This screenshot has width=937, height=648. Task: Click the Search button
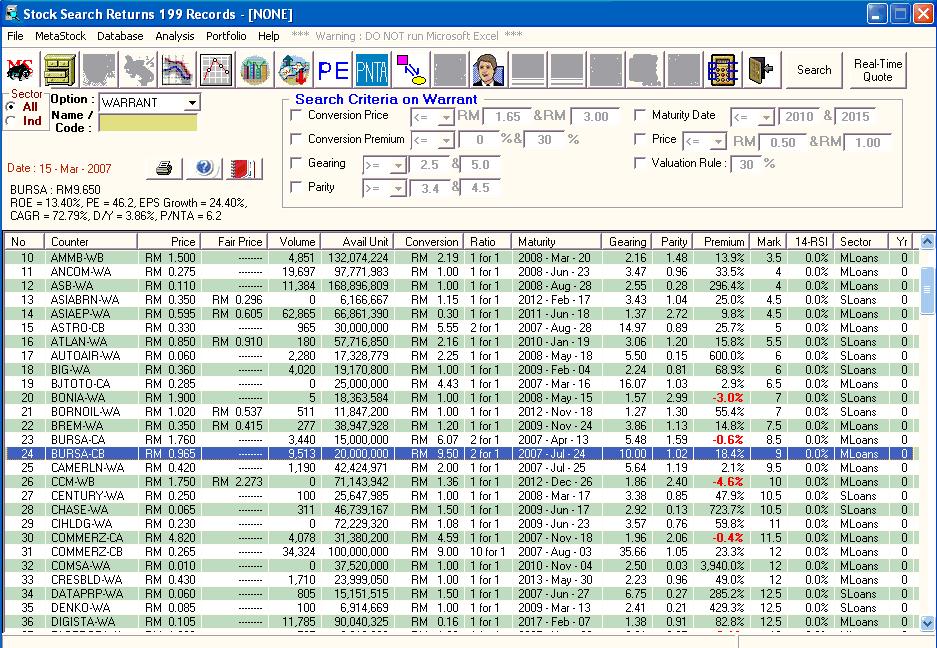[x=814, y=71]
